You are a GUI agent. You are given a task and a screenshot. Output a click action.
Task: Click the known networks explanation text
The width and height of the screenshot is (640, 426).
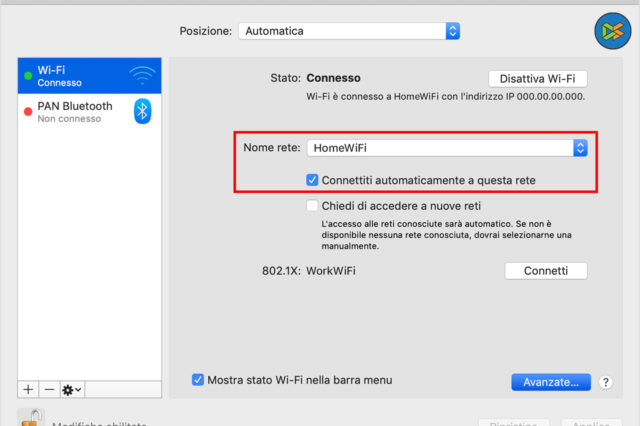click(x=447, y=235)
